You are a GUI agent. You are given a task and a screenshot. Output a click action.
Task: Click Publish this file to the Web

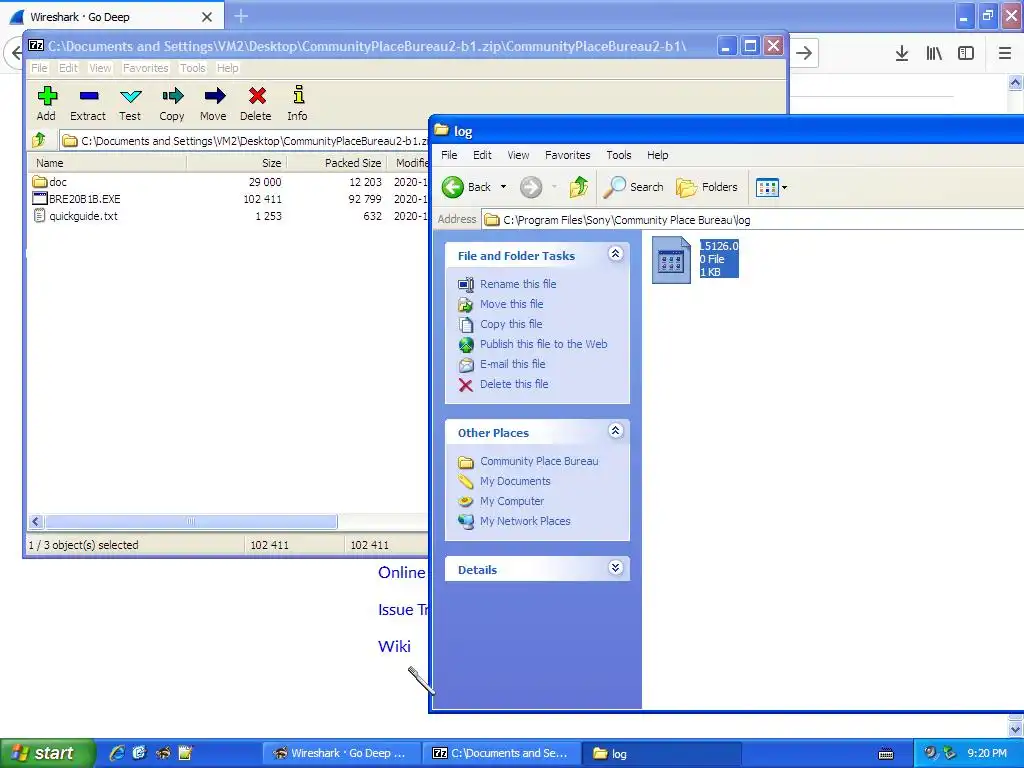pos(543,344)
